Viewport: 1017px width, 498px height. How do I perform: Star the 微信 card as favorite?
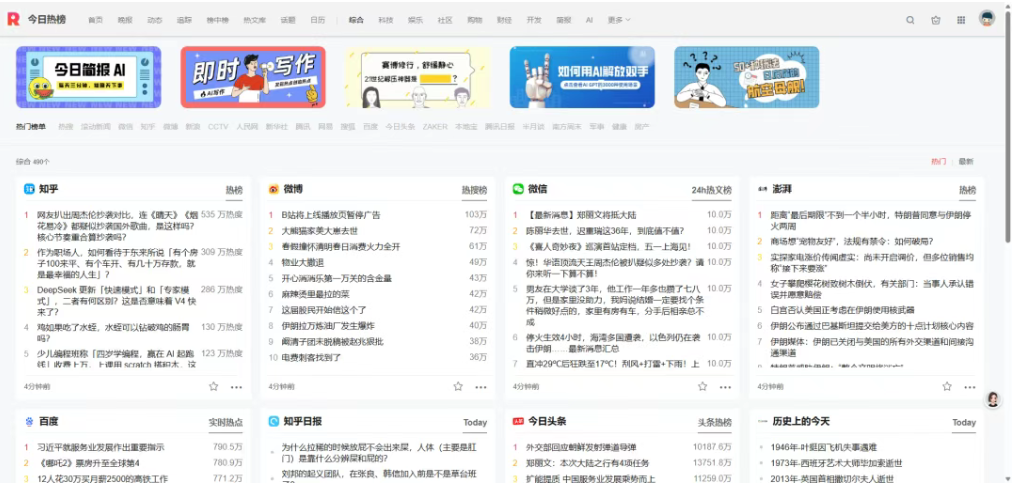click(702, 386)
